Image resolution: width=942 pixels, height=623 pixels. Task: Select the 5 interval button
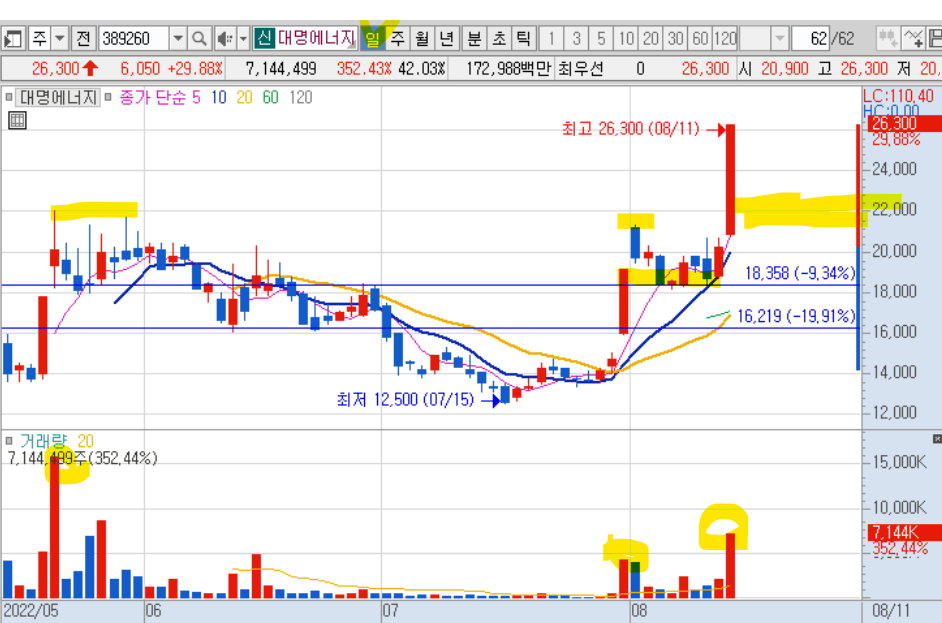tap(601, 39)
